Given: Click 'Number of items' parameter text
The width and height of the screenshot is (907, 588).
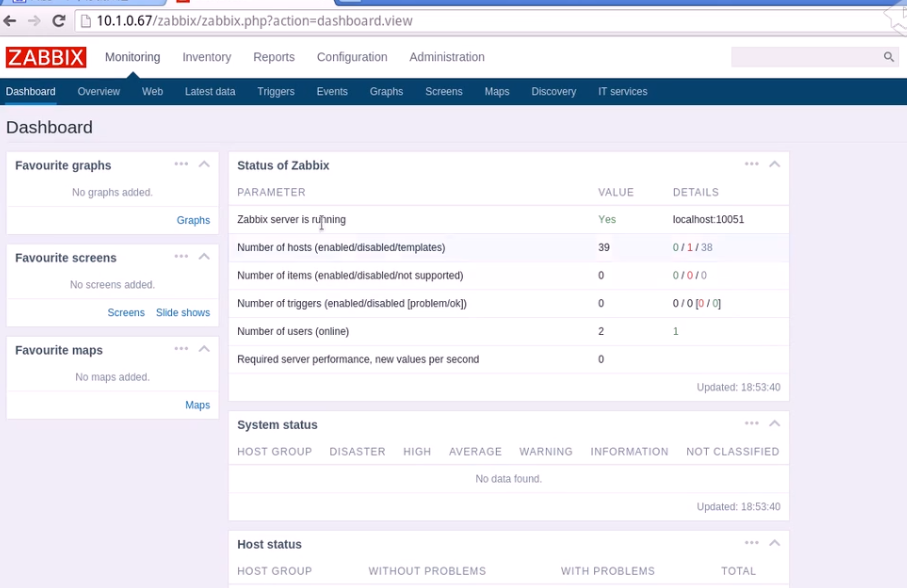Looking at the screenshot, I should point(350,276).
